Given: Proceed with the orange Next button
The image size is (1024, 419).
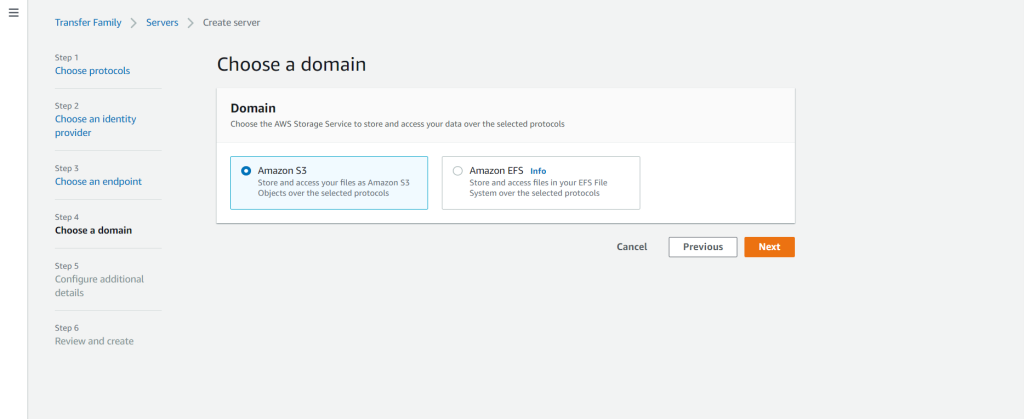Looking at the screenshot, I should coord(769,247).
